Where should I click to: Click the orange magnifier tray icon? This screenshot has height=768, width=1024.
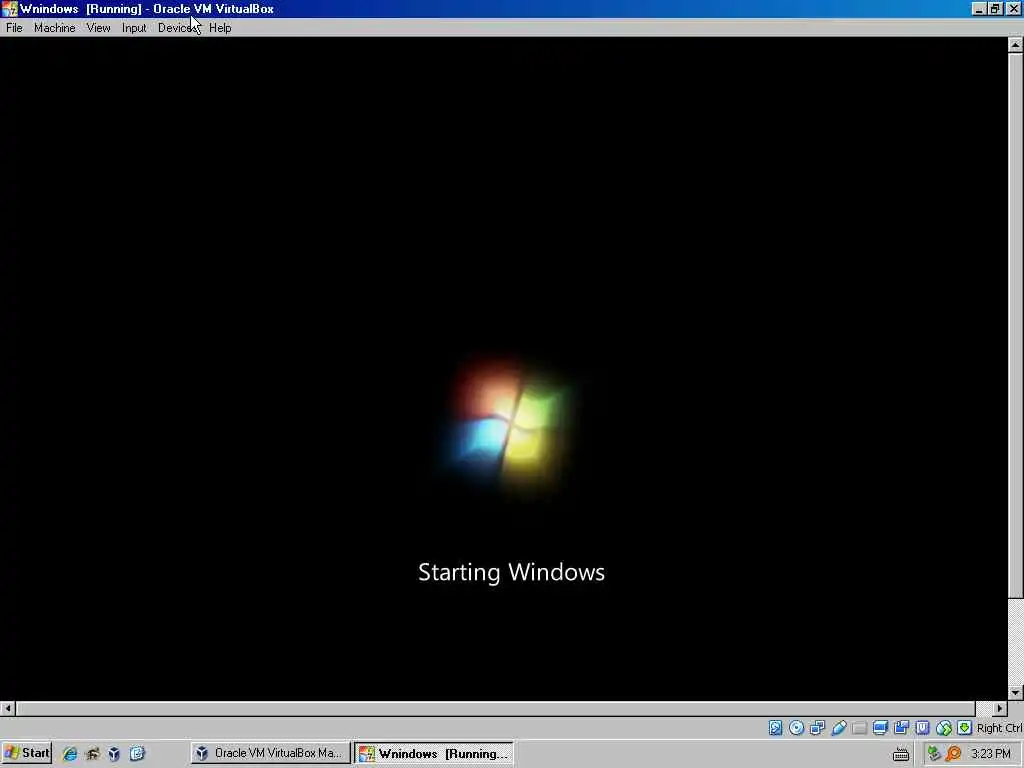[953, 754]
